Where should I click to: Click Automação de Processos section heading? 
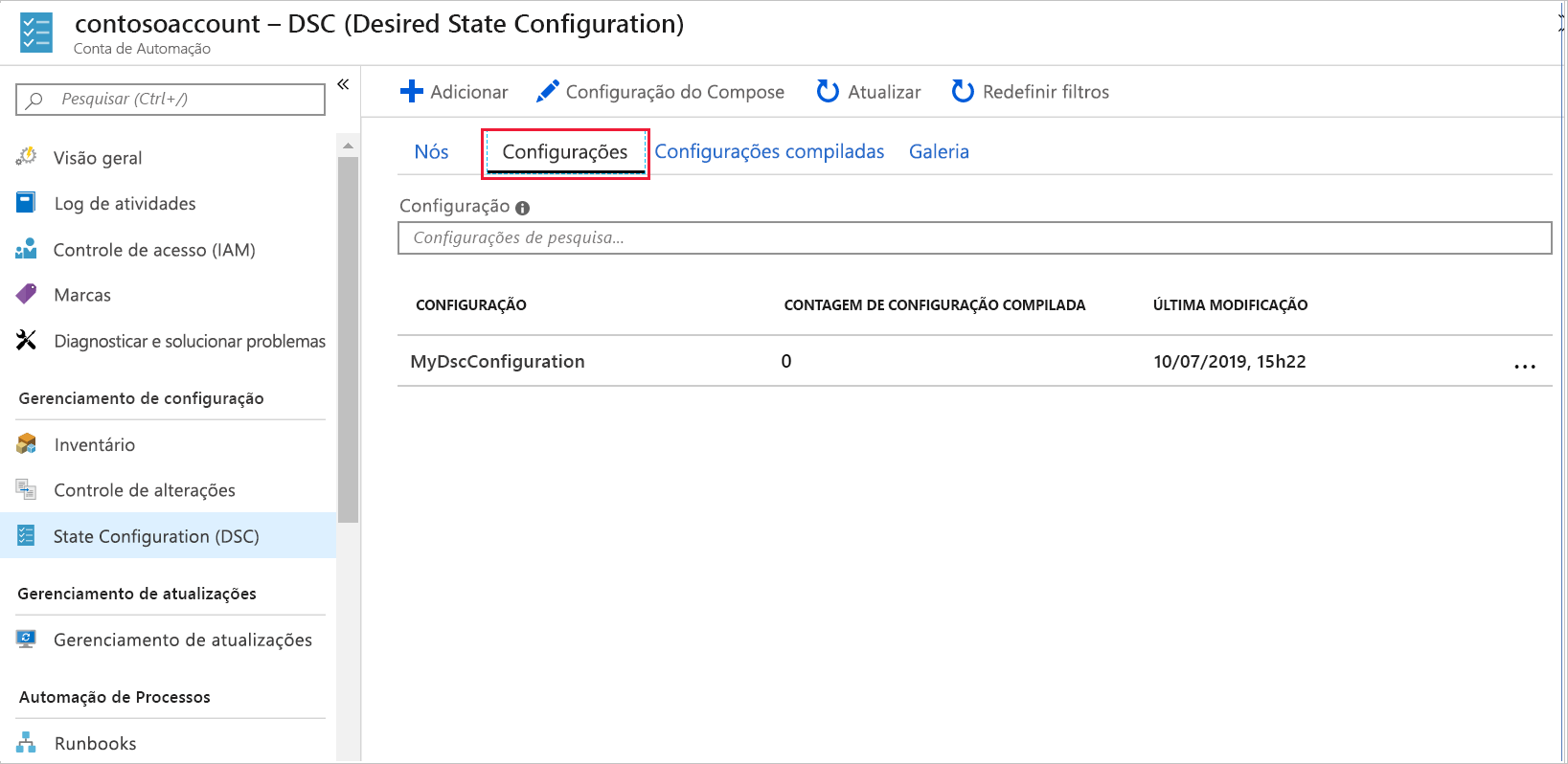tap(114, 697)
